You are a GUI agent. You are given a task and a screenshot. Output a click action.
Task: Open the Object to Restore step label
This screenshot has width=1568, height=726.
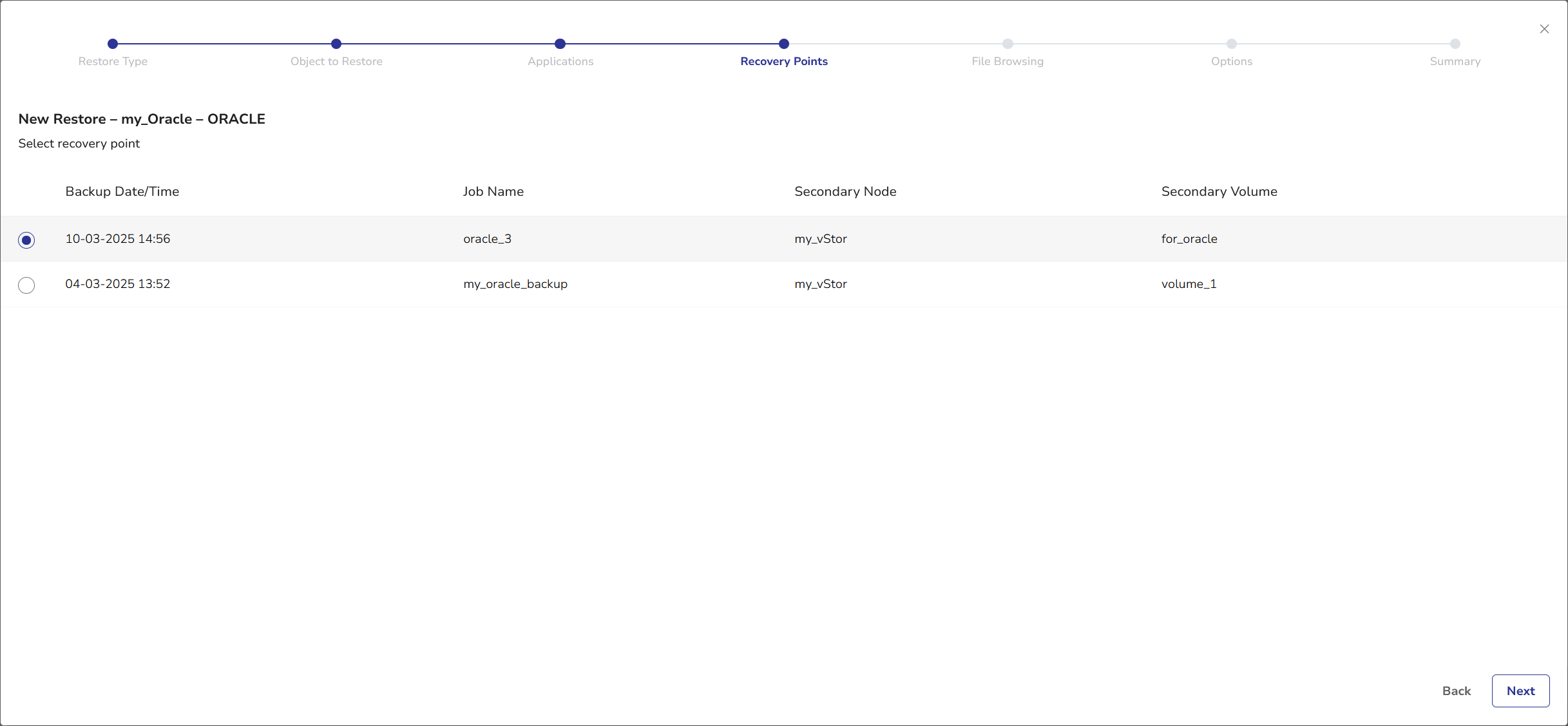tap(336, 61)
